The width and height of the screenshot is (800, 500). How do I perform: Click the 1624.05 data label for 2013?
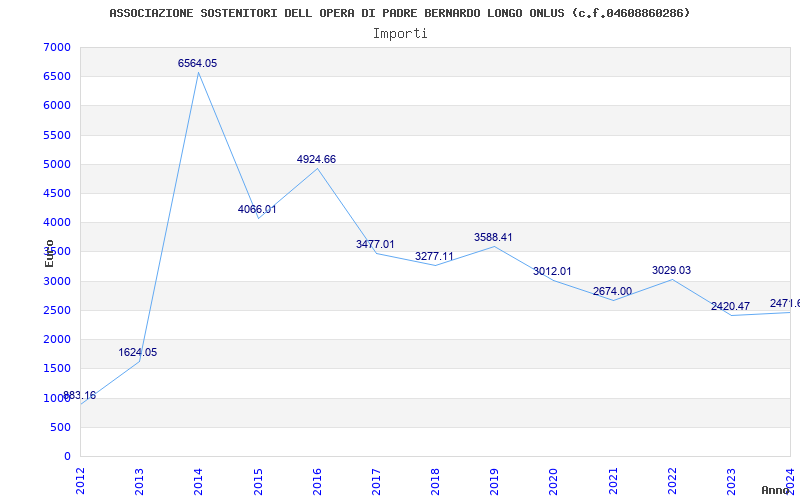138,352
